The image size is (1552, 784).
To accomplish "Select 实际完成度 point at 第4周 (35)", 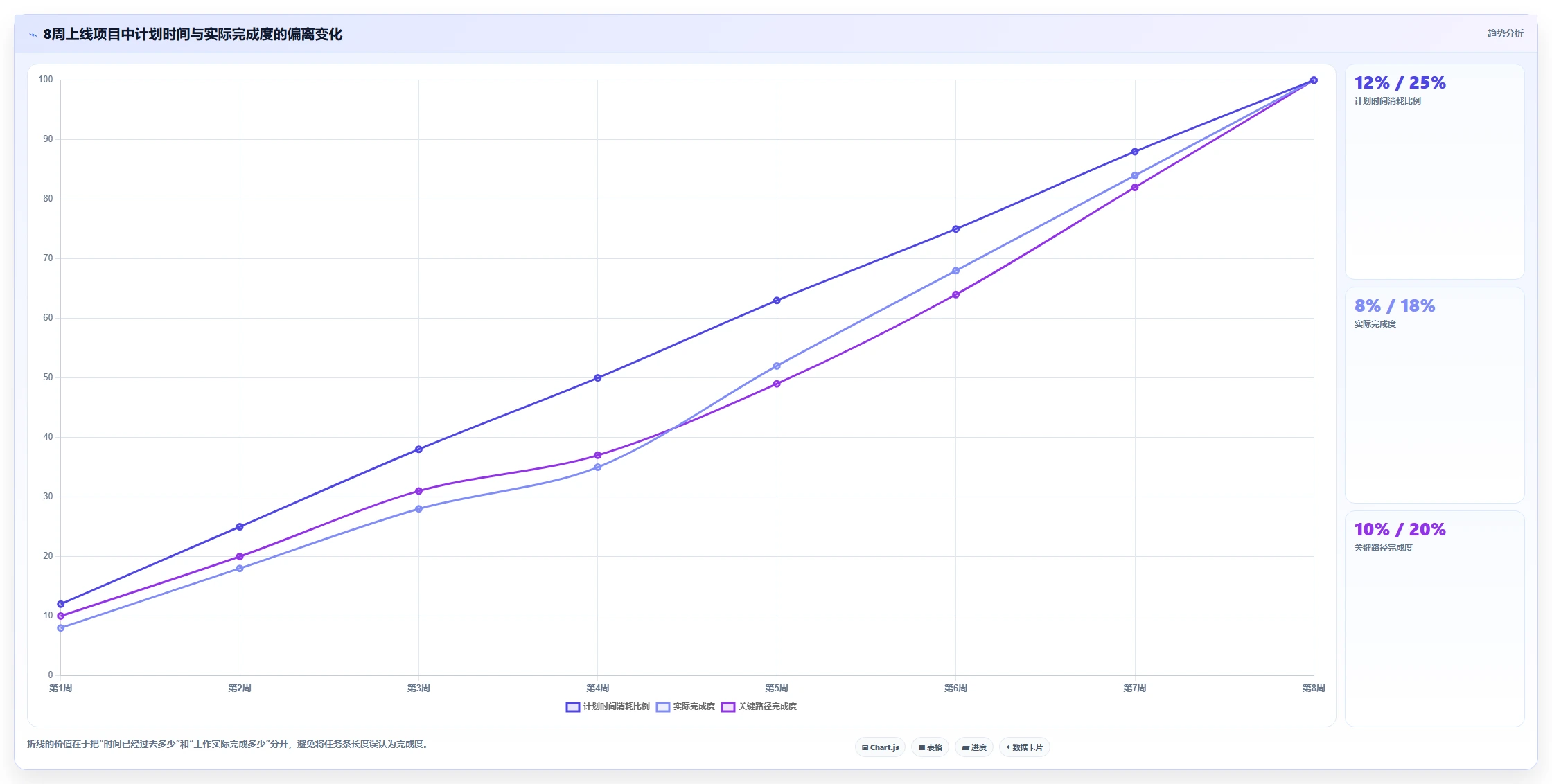I will pos(598,467).
